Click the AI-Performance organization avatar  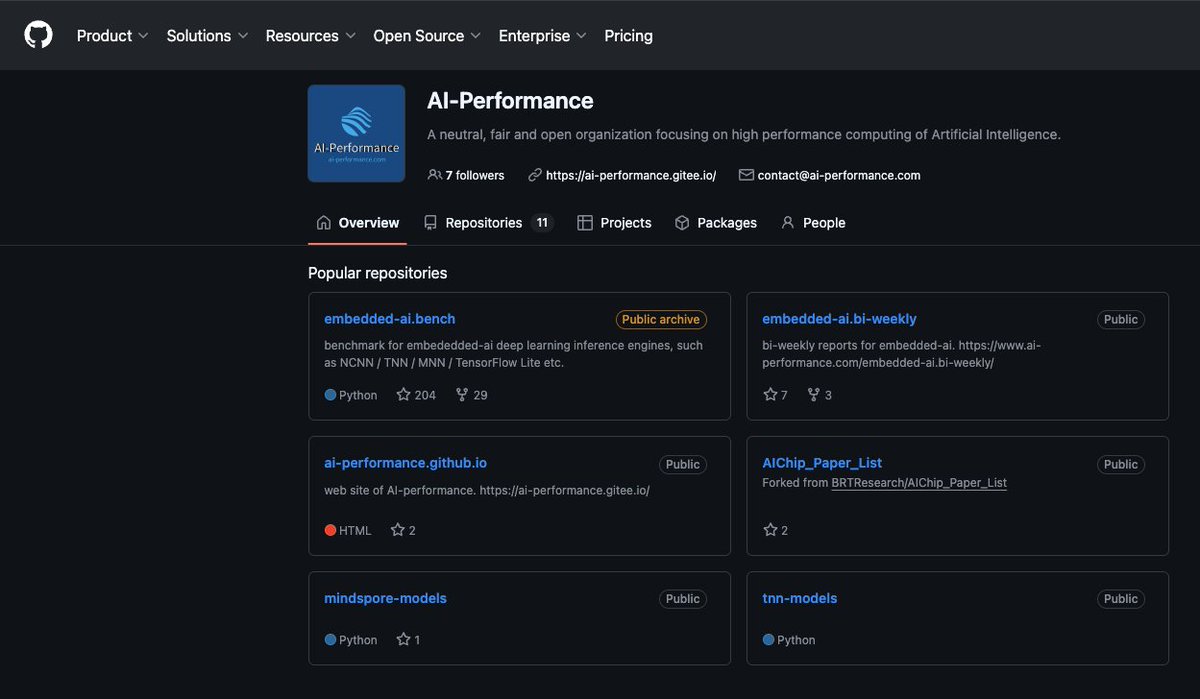click(x=356, y=133)
